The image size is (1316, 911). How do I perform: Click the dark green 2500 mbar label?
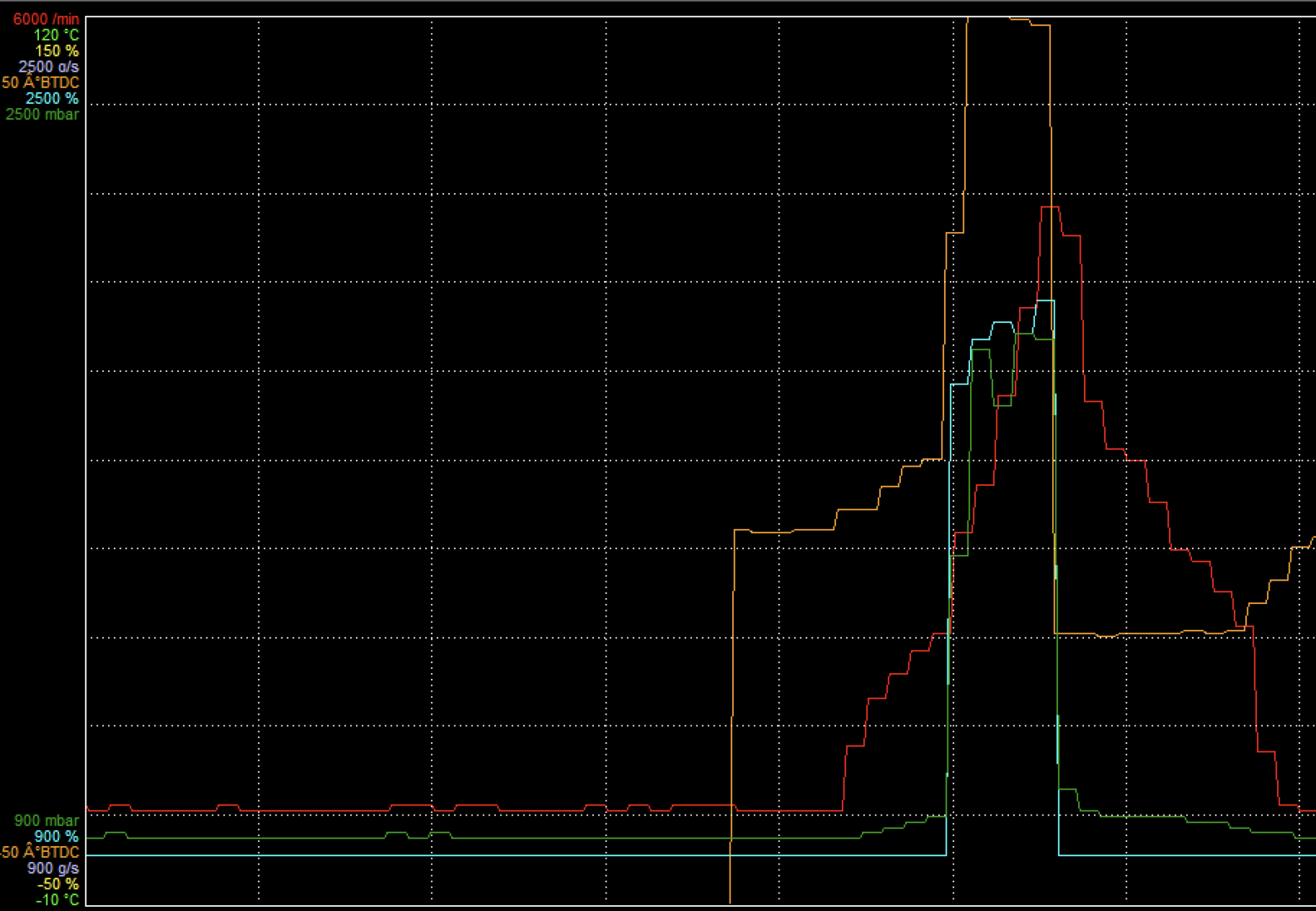coord(42,115)
